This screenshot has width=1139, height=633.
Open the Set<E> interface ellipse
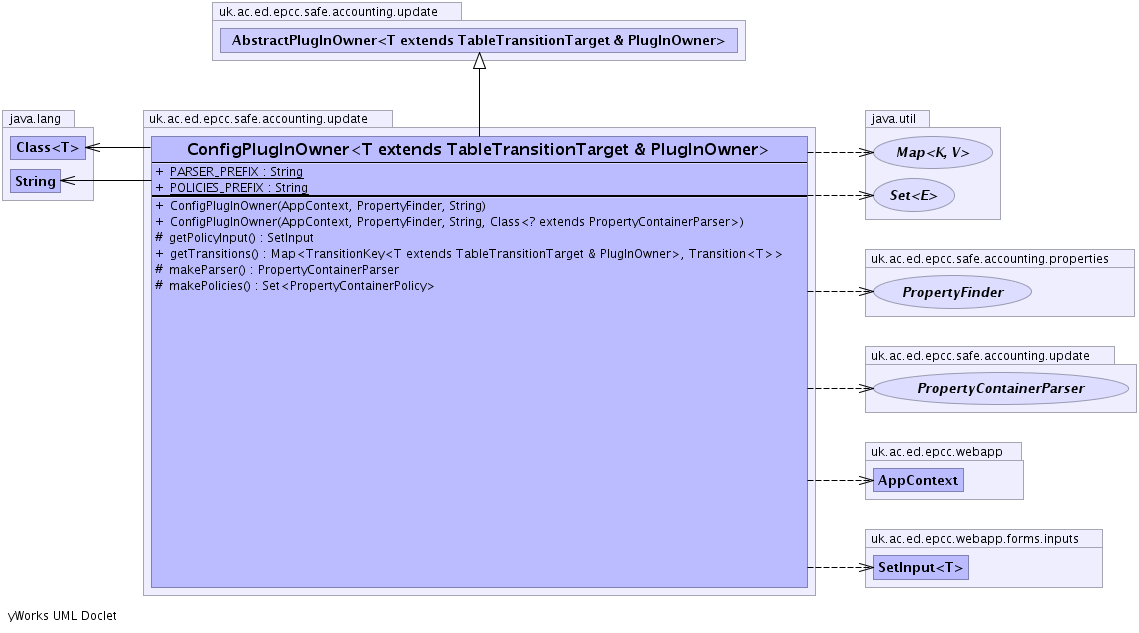coord(914,196)
